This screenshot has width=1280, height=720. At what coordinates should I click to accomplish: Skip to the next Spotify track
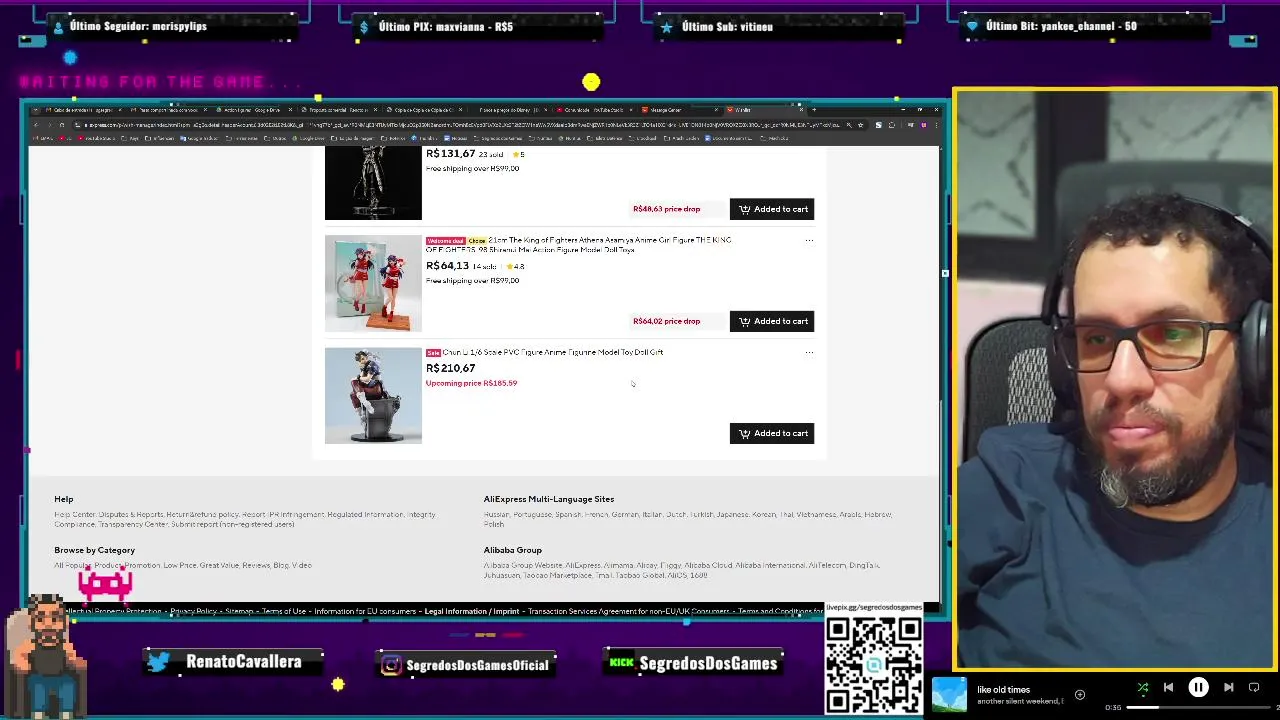pyautogui.click(x=1228, y=687)
